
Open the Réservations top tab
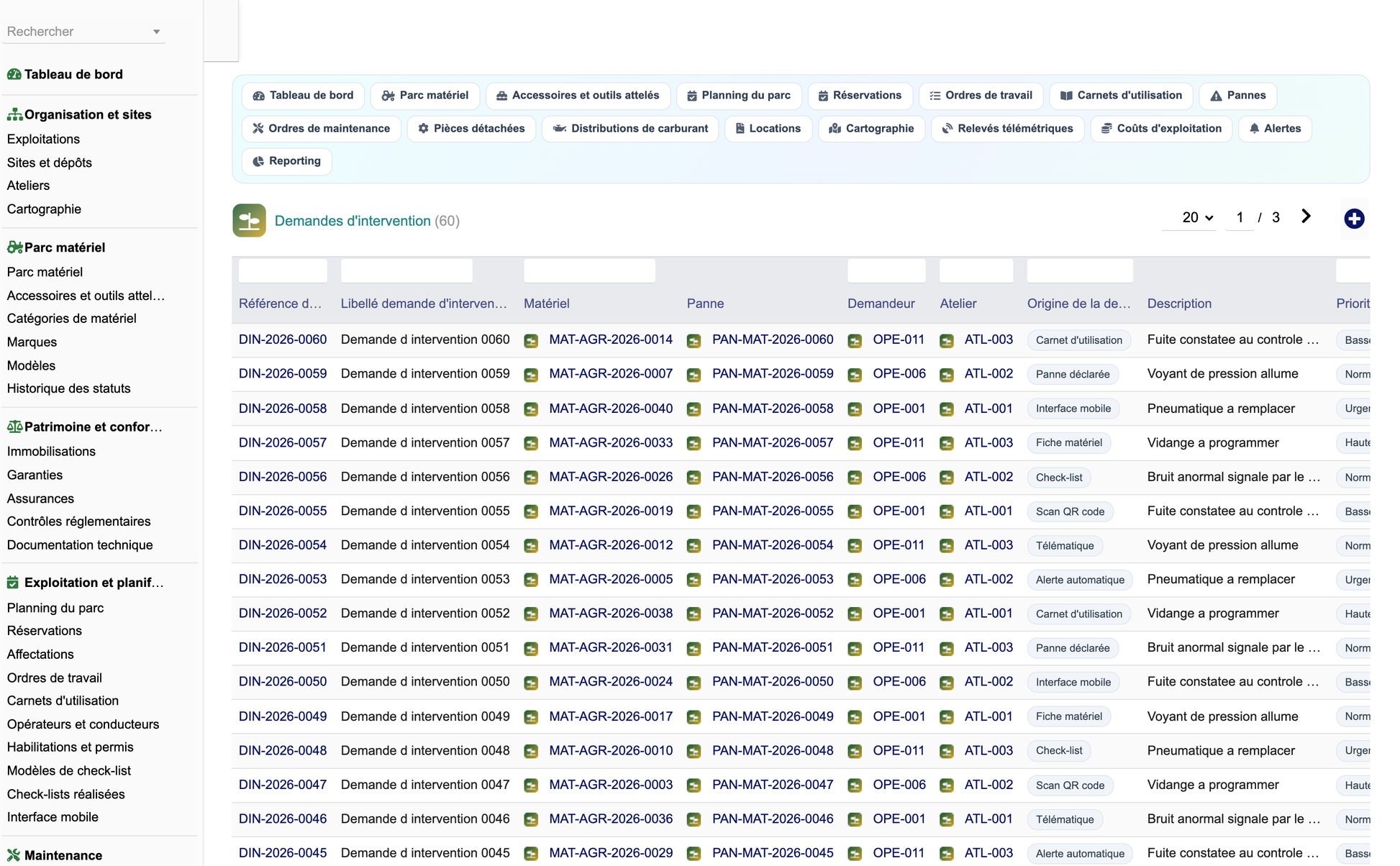pyautogui.click(x=860, y=95)
